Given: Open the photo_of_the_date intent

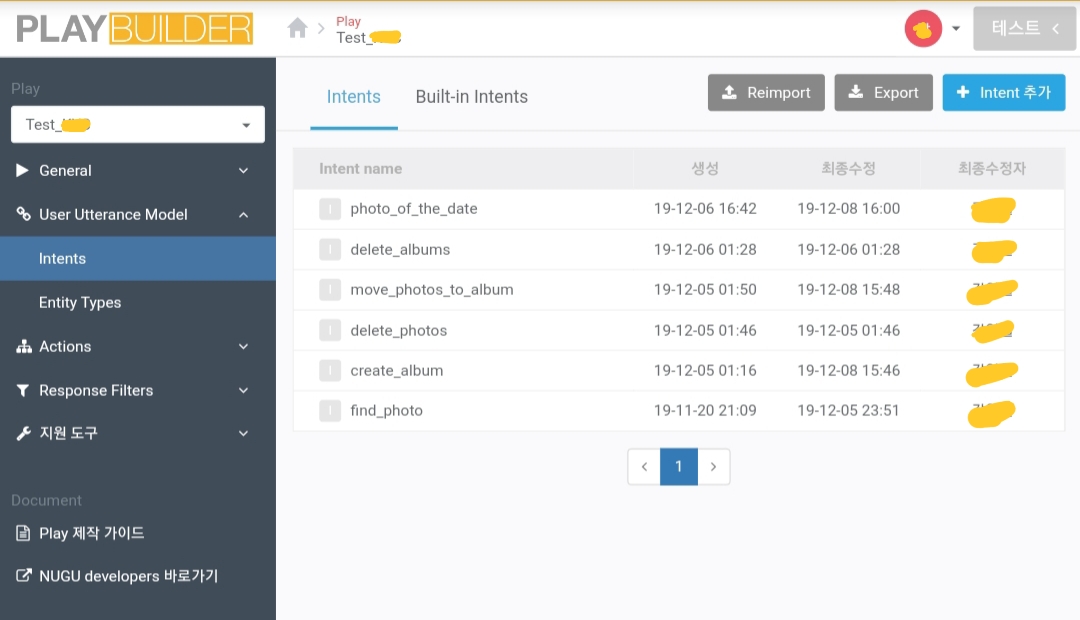Looking at the screenshot, I should click(413, 209).
